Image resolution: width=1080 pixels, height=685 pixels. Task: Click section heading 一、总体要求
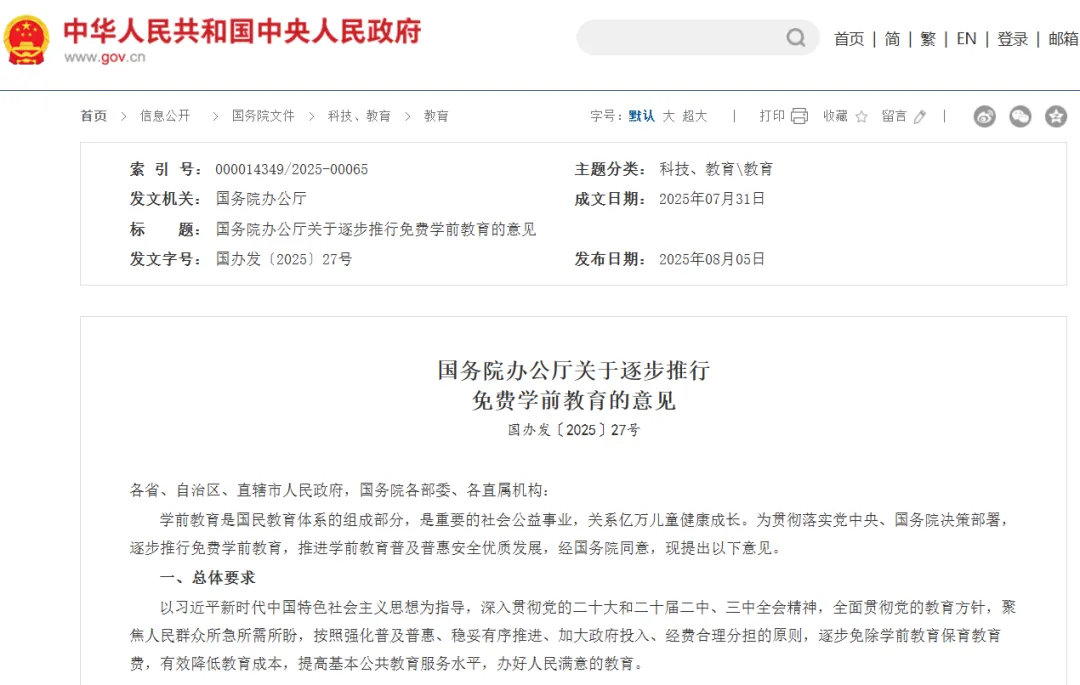(207, 578)
